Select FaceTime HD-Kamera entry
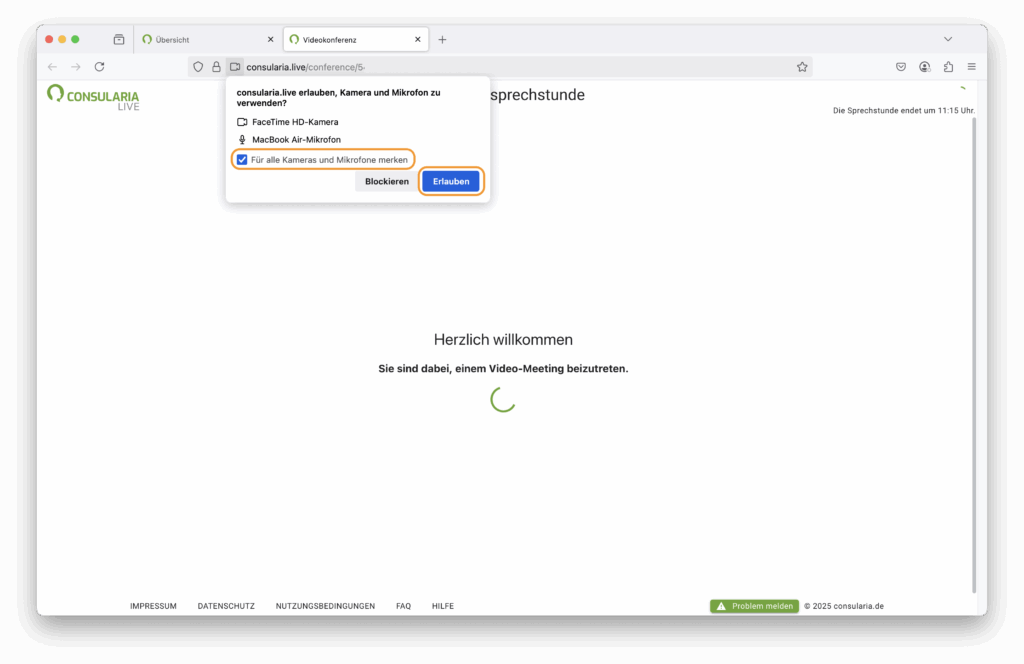This screenshot has height=664, width=1024. [x=288, y=122]
